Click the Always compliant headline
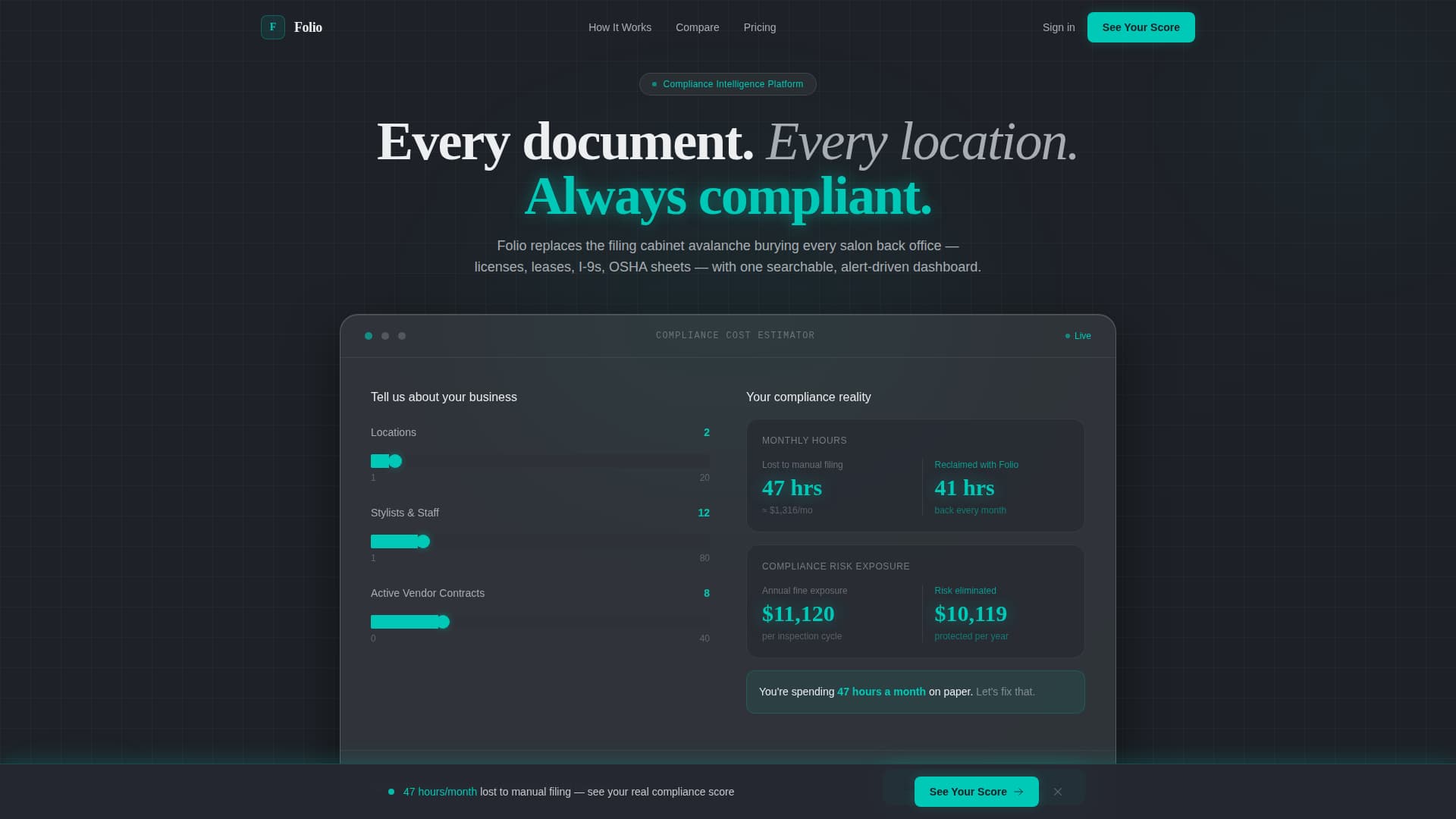 pyautogui.click(x=727, y=196)
